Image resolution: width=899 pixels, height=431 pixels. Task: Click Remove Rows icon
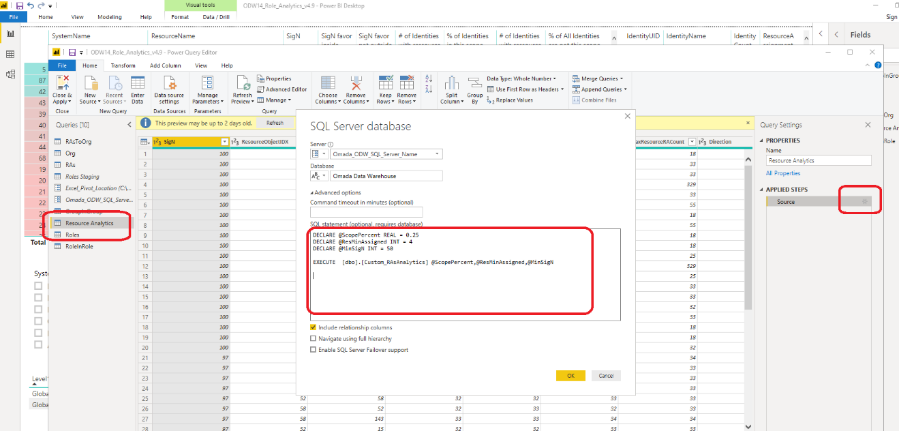(x=406, y=83)
